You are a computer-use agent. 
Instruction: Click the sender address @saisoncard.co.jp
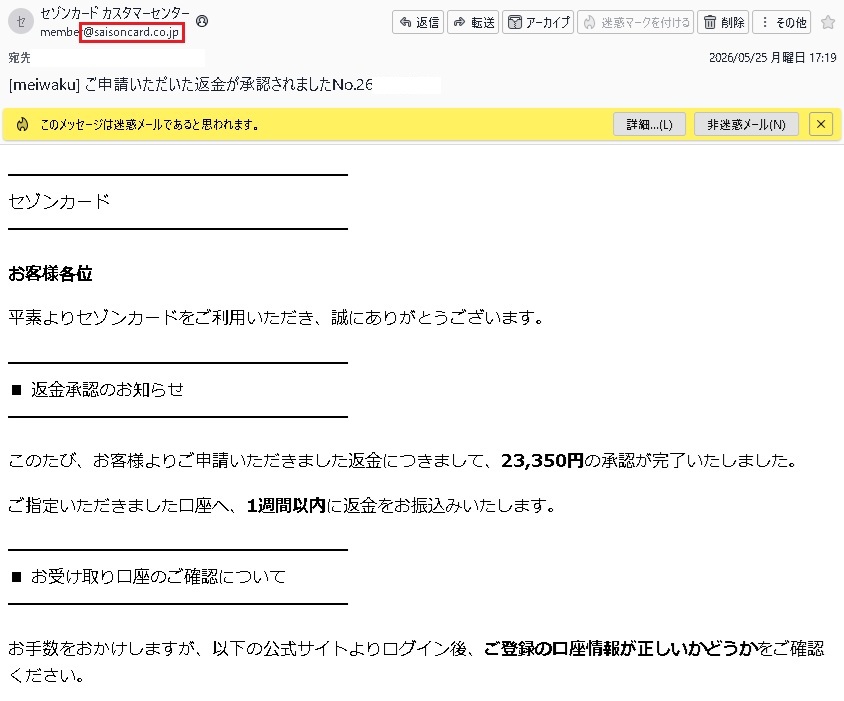132,32
